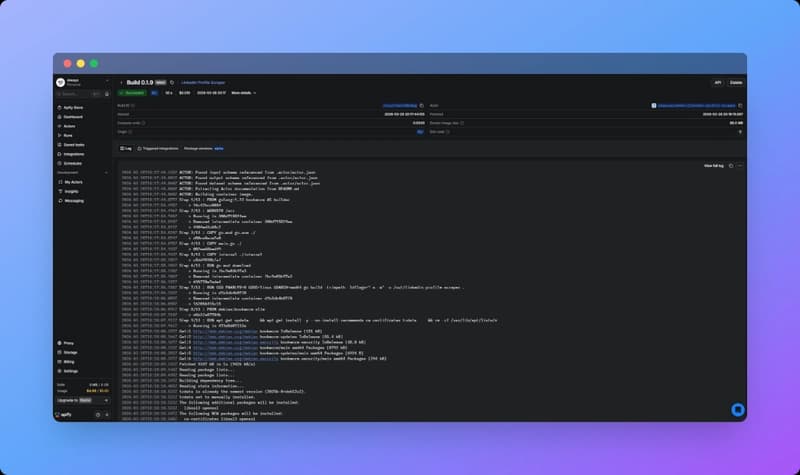Click the API button
This screenshot has width=800, height=475.
[718, 83]
